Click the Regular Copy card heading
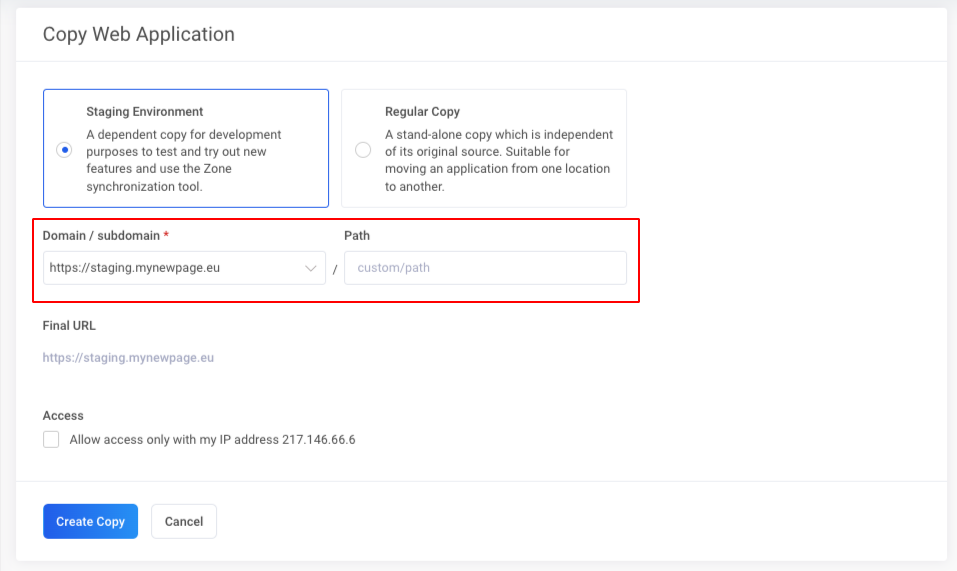This screenshot has height=571, width=957. click(x=422, y=112)
